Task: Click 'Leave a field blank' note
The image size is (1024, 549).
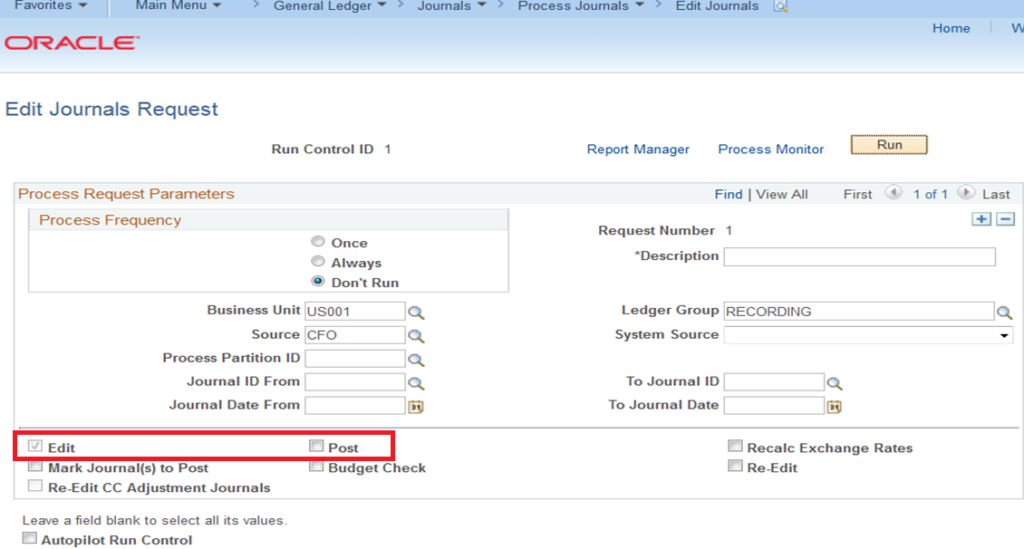Action: pyautogui.click(x=155, y=520)
